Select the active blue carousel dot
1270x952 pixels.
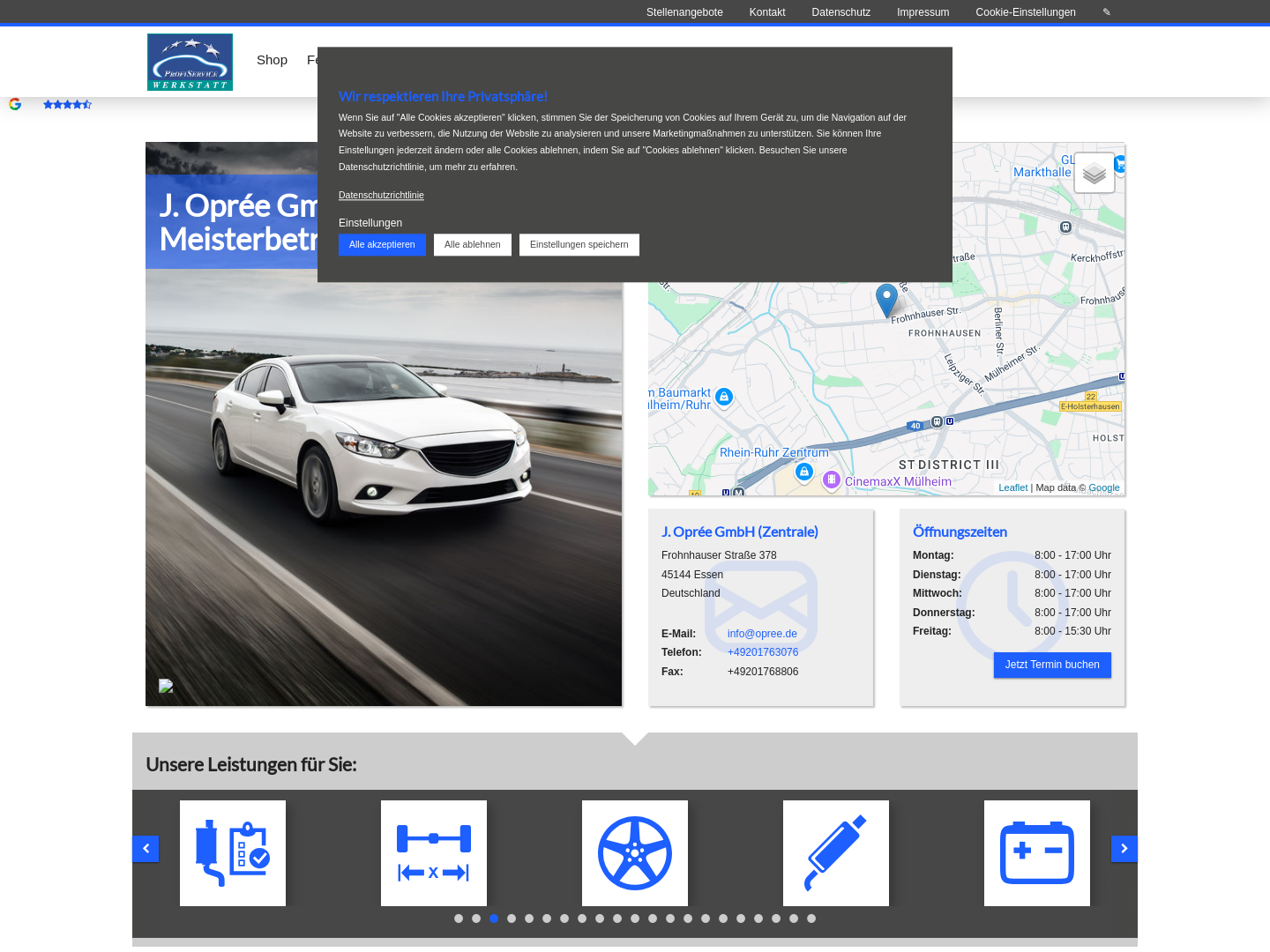(x=494, y=919)
